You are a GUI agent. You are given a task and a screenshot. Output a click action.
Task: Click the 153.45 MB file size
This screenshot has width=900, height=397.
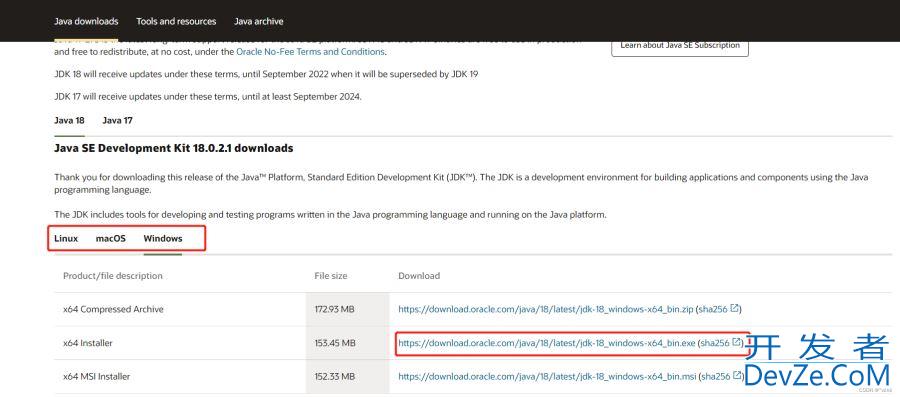[x=335, y=343]
